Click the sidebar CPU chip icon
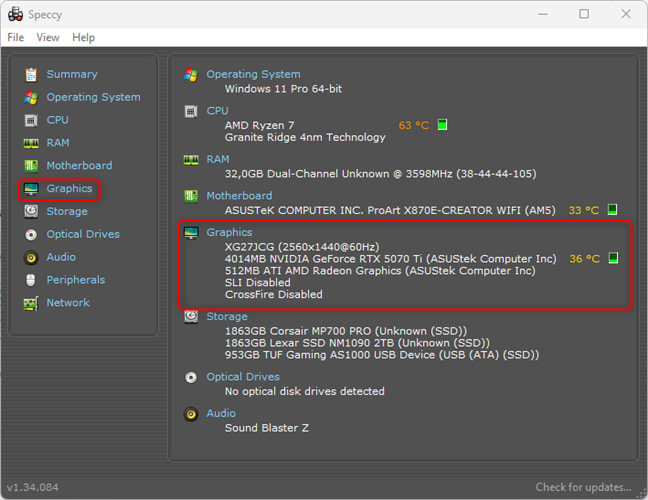The width and height of the screenshot is (648, 500). pyautogui.click(x=31, y=120)
